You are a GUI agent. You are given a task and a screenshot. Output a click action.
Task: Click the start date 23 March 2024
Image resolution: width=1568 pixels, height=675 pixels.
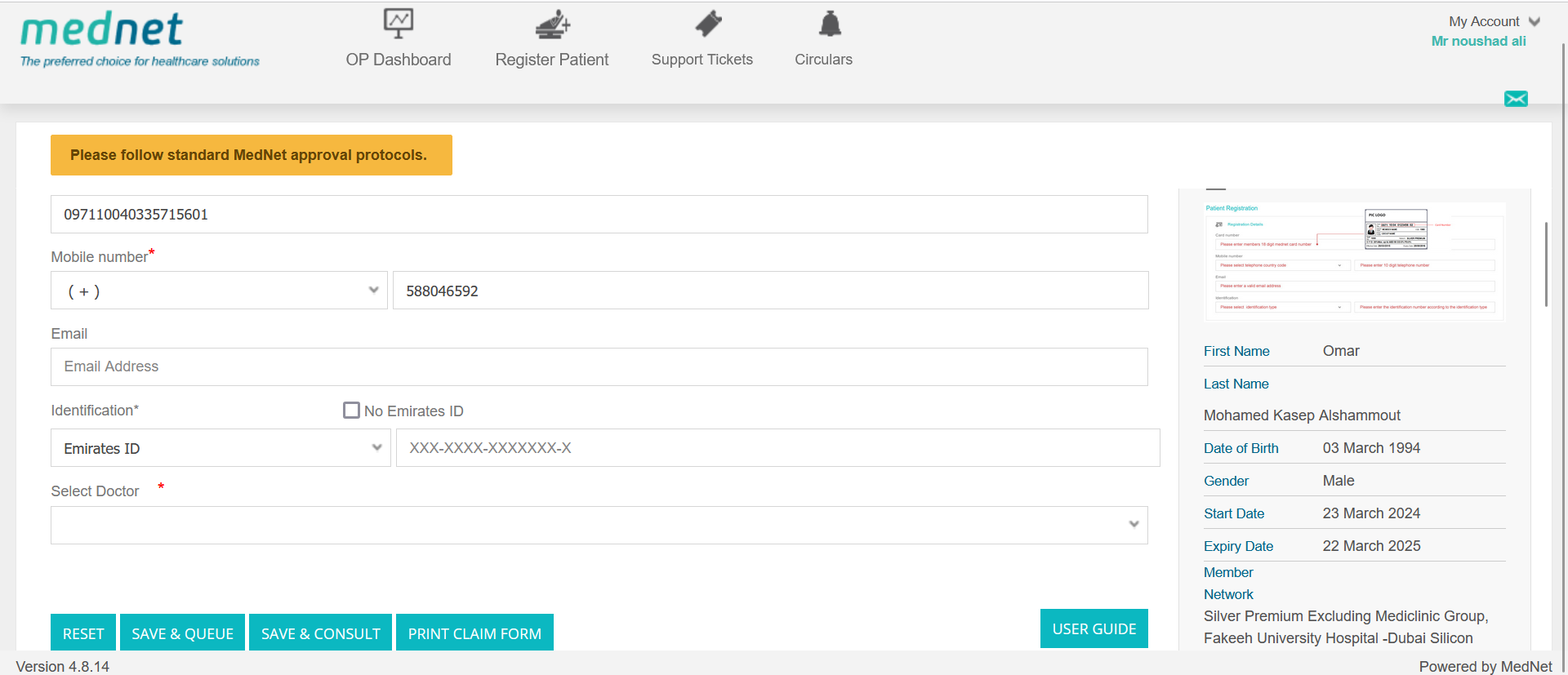tap(1371, 513)
